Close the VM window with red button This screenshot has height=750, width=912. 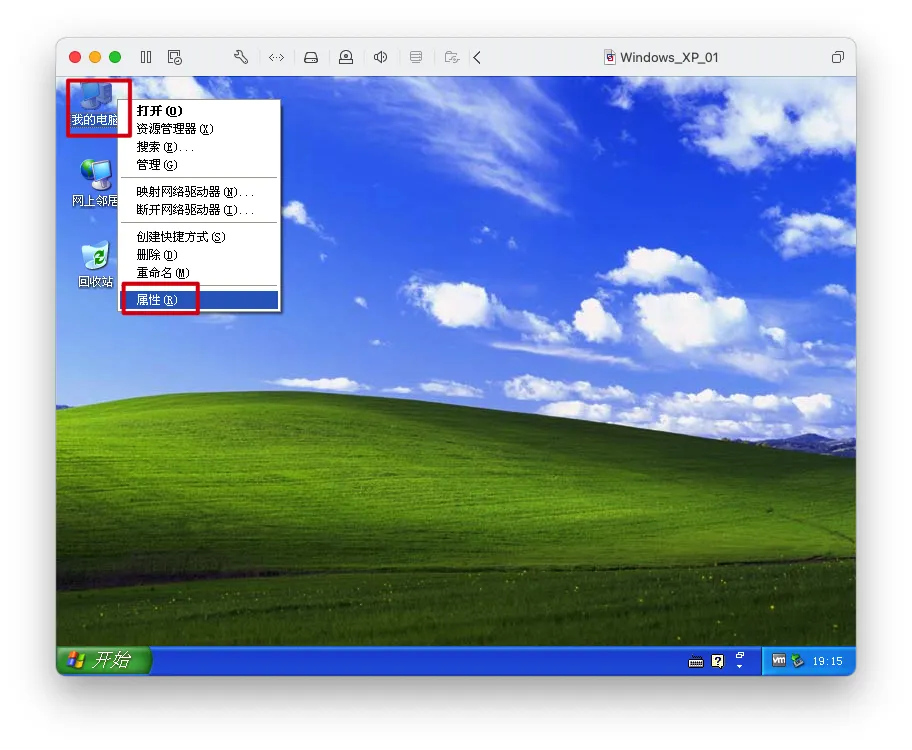pos(75,57)
